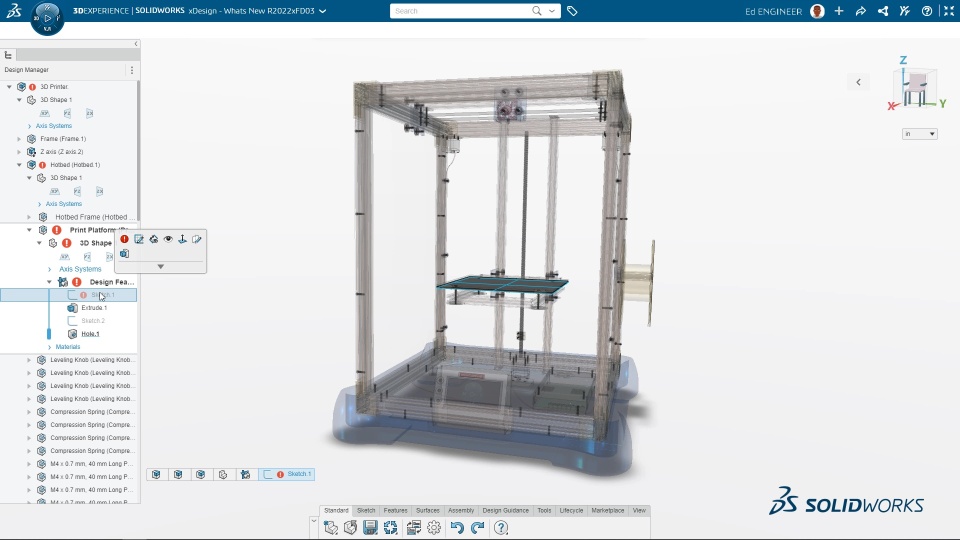
Task: Open the units dropdown showing 'in'
Action: click(920, 133)
